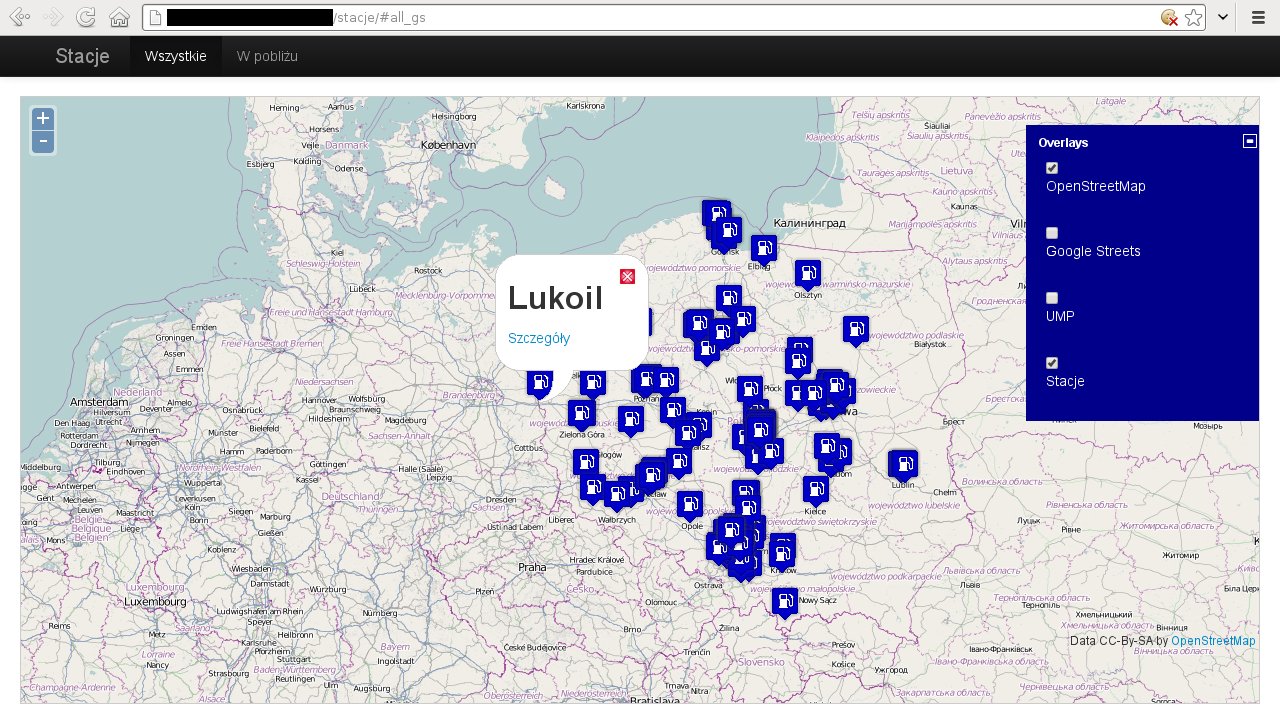Select the lone station marker west of Białystok
The height and width of the screenshot is (725, 1280).
point(856,330)
